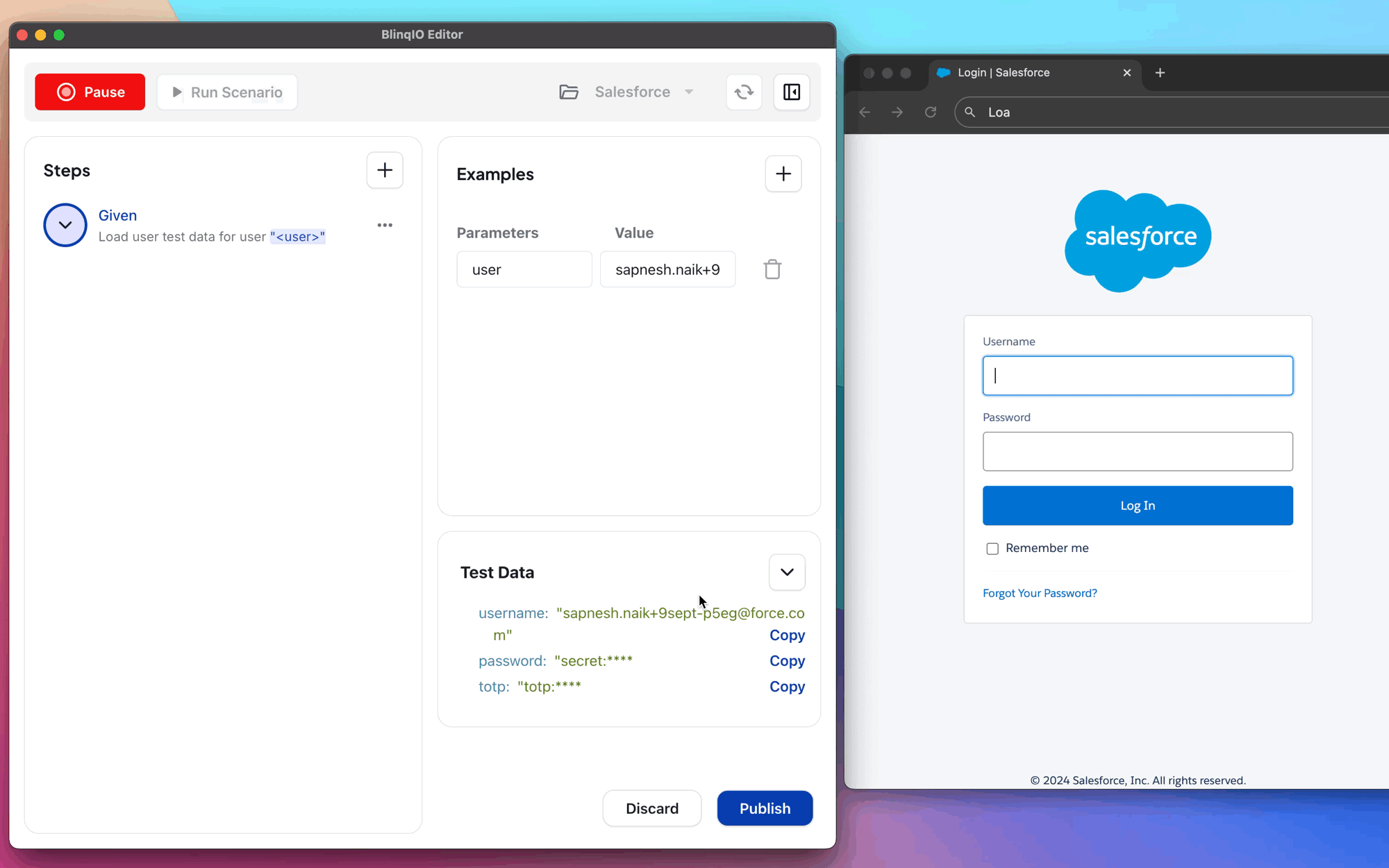Copy the totp test data value
Image resolution: width=1389 pixels, height=868 pixels.
coord(787,687)
